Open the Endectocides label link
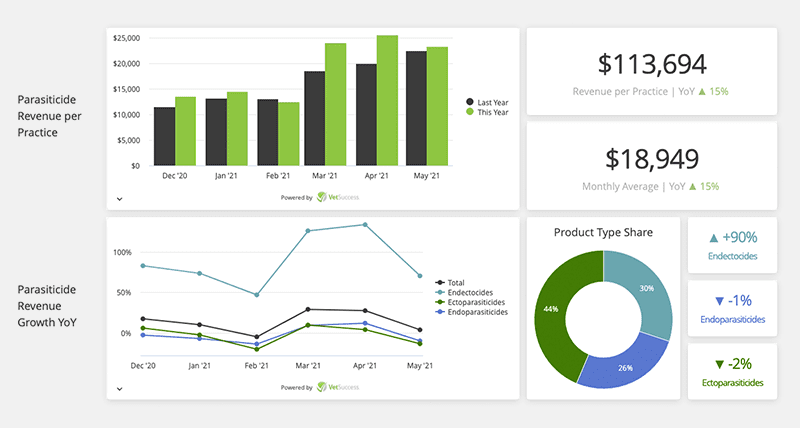 click(x=733, y=257)
